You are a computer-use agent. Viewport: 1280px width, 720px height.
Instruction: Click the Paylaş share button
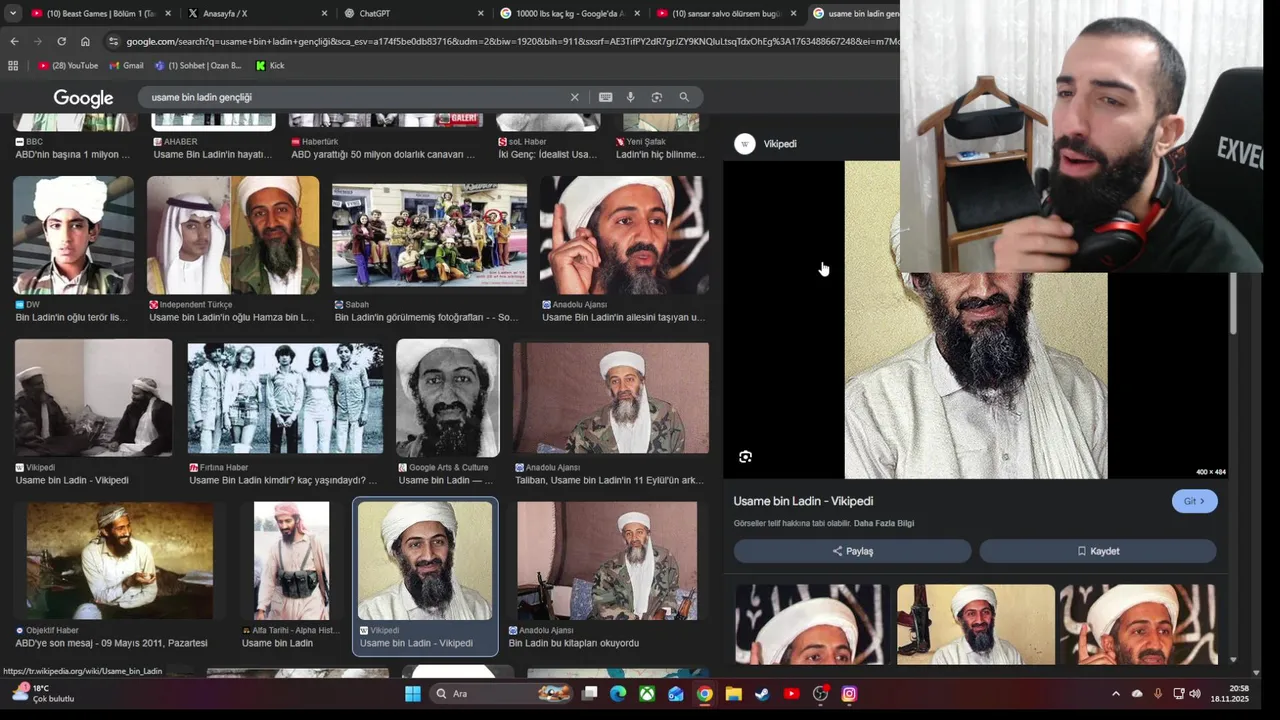(852, 551)
